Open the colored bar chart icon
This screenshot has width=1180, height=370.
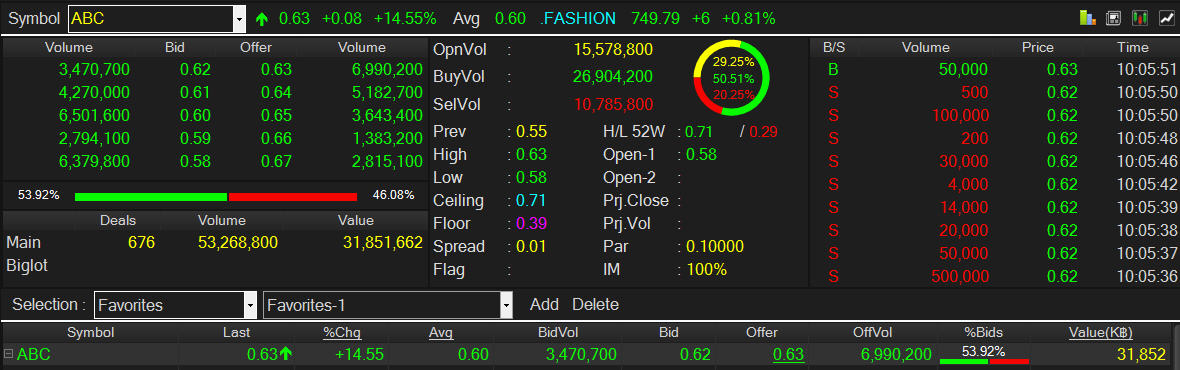click(x=1087, y=18)
